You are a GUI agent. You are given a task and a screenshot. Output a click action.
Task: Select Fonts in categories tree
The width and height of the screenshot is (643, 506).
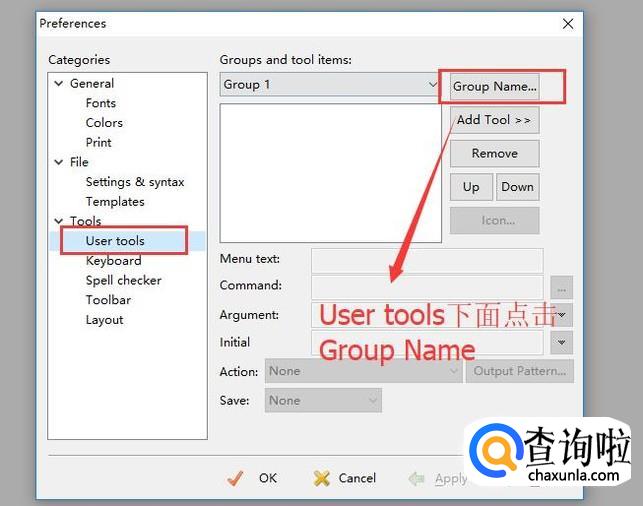click(x=100, y=103)
